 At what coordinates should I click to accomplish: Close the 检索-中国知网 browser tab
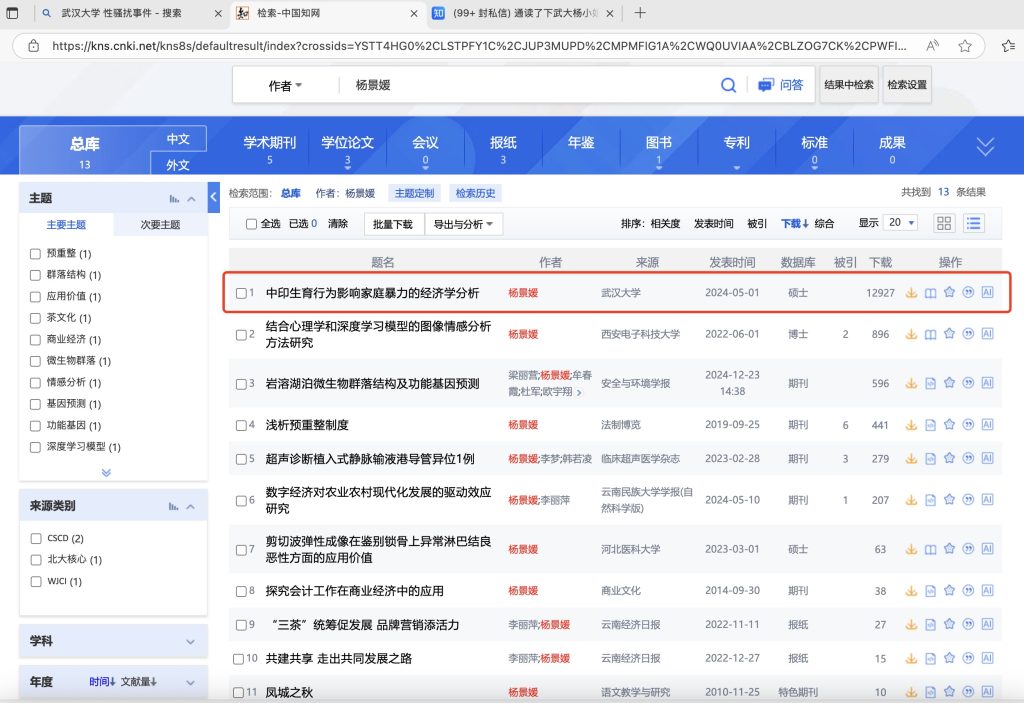click(414, 13)
